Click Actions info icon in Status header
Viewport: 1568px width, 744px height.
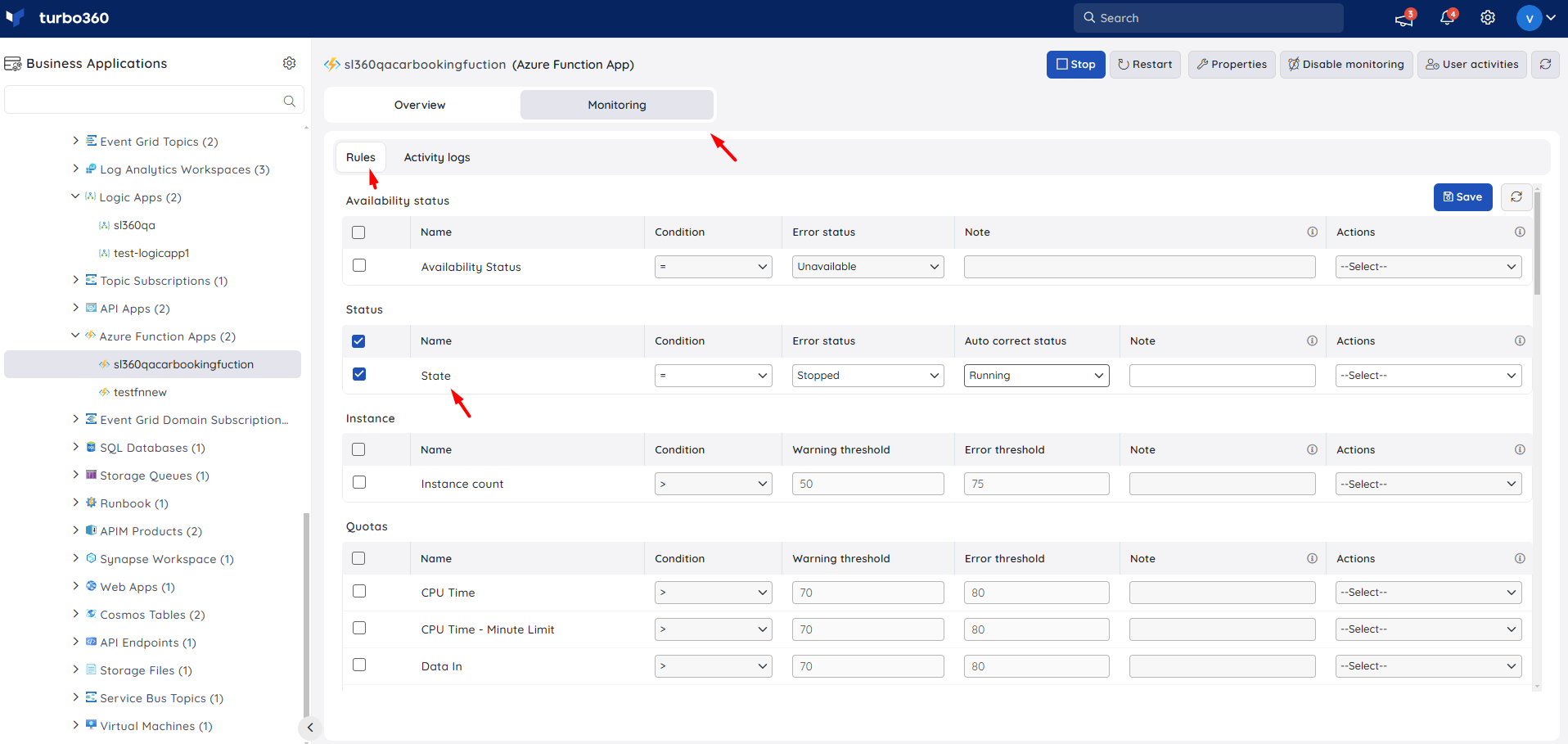1520,340
